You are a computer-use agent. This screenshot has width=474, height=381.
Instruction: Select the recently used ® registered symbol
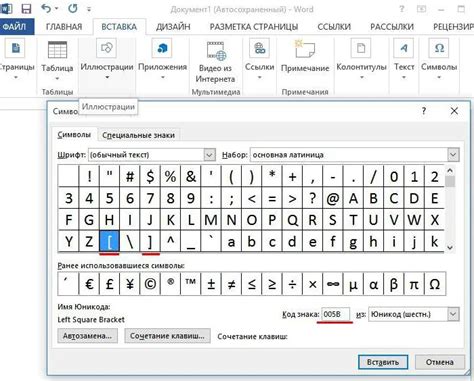[x=170, y=284]
